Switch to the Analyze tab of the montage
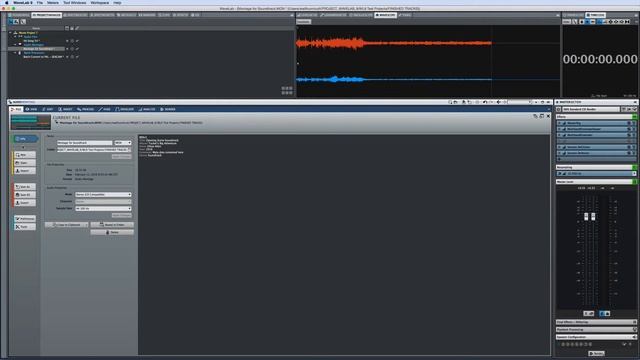The height and width of the screenshot is (360, 640). (x=147, y=109)
